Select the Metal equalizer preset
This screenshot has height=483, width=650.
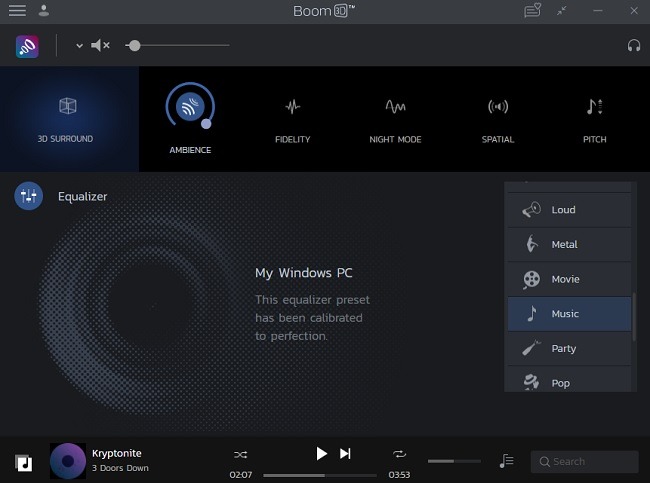pyautogui.click(x=569, y=245)
